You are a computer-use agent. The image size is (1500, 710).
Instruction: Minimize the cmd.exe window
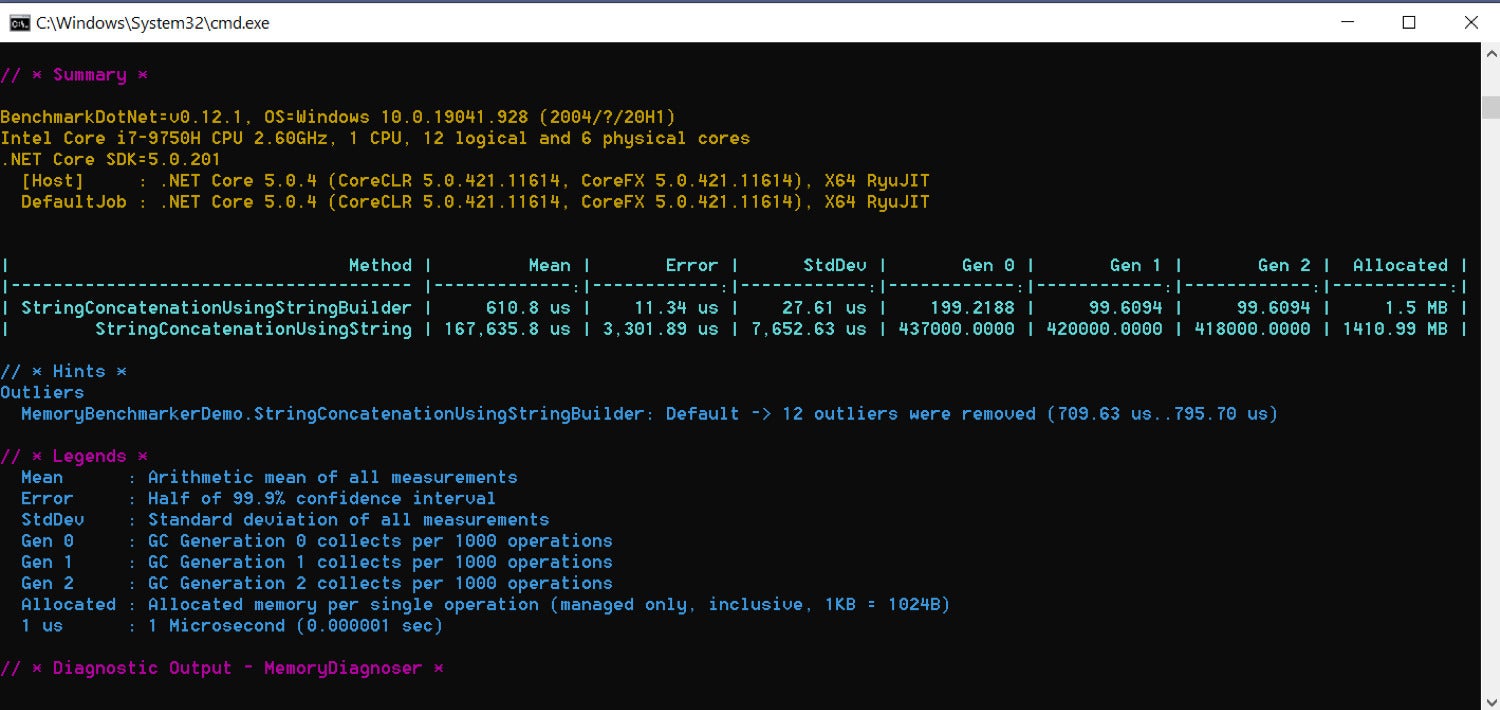1346,22
